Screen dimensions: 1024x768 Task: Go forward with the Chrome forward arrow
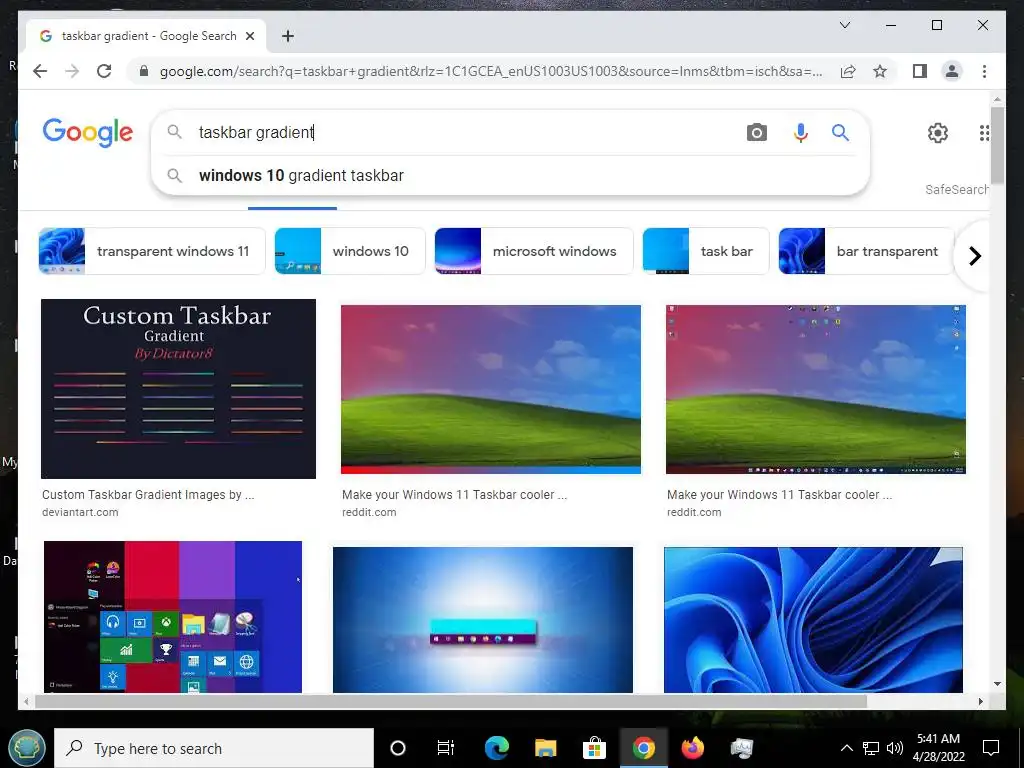[72, 71]
